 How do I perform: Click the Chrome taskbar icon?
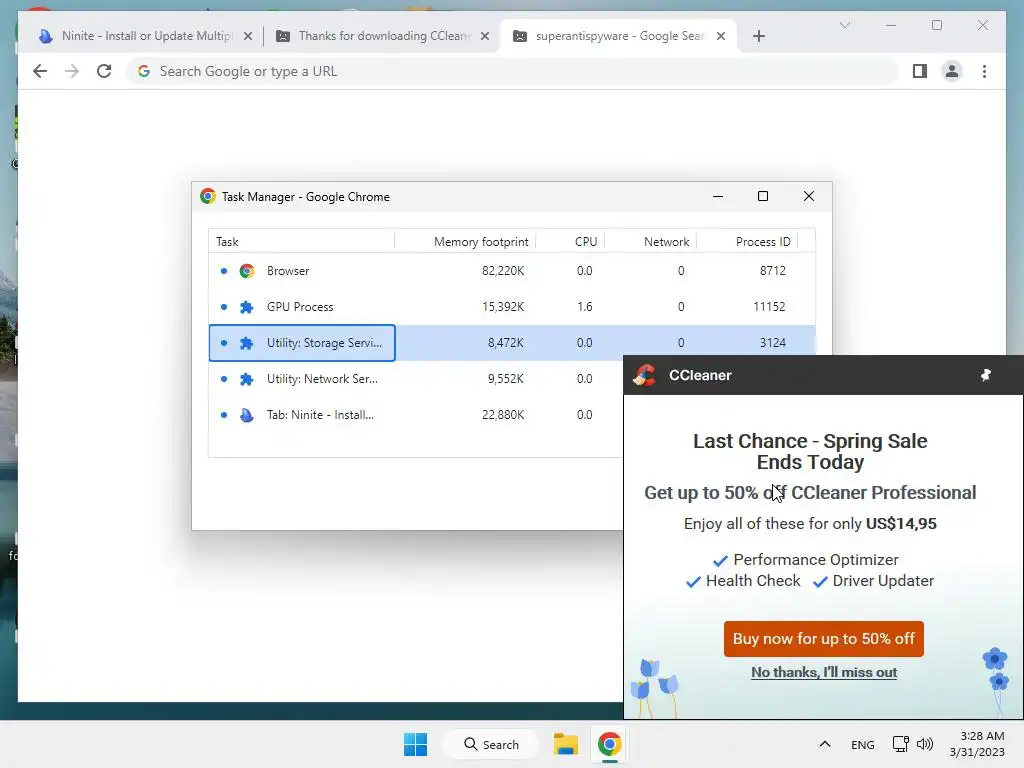(609, 744)
